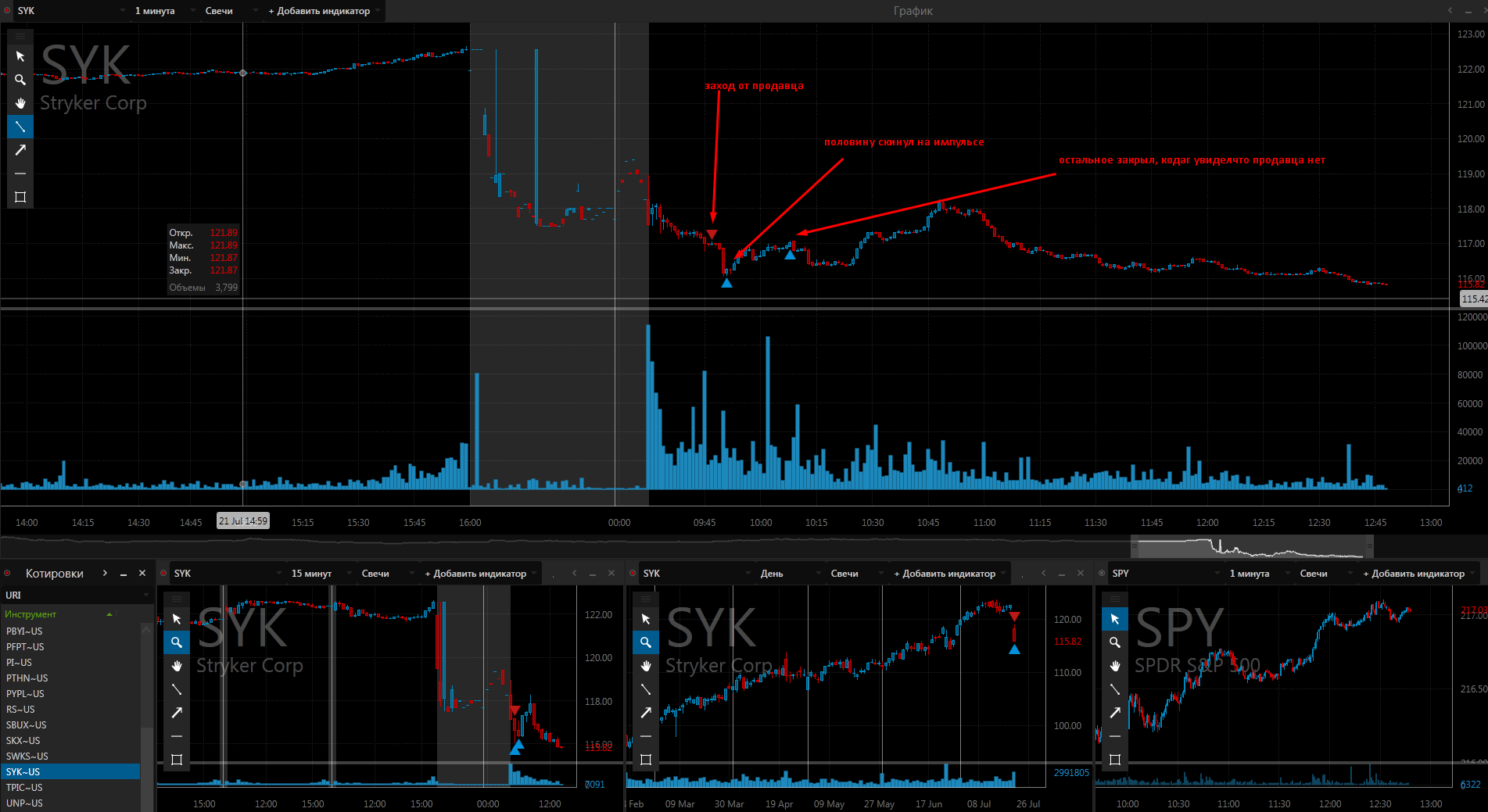Image resolution: width=1488 pixels, height=812 pixels.
Task: Click 'Добавить индикатор' in main chart
Action: pos(324,11)
